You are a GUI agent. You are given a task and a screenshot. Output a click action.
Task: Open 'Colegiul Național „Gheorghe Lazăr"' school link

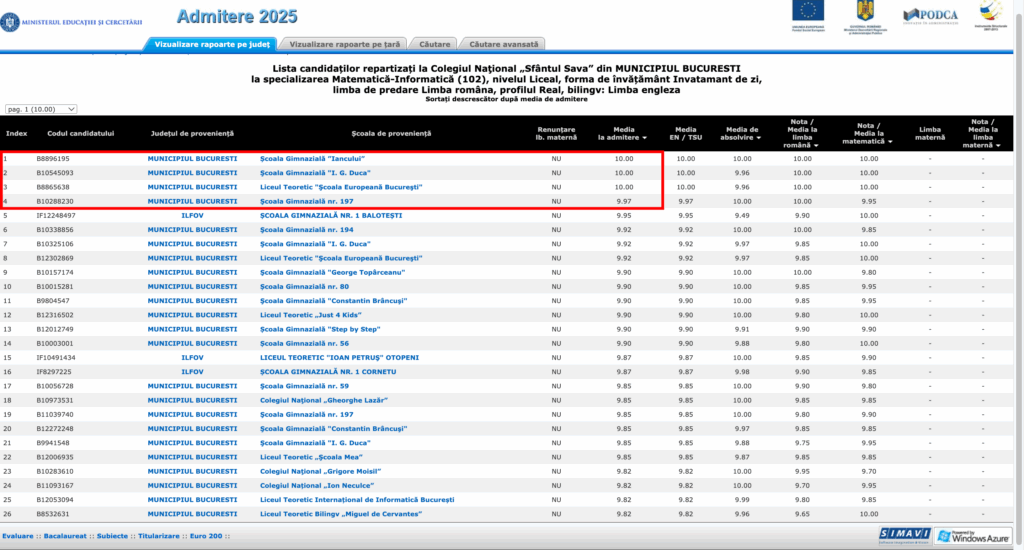[324, 400]
